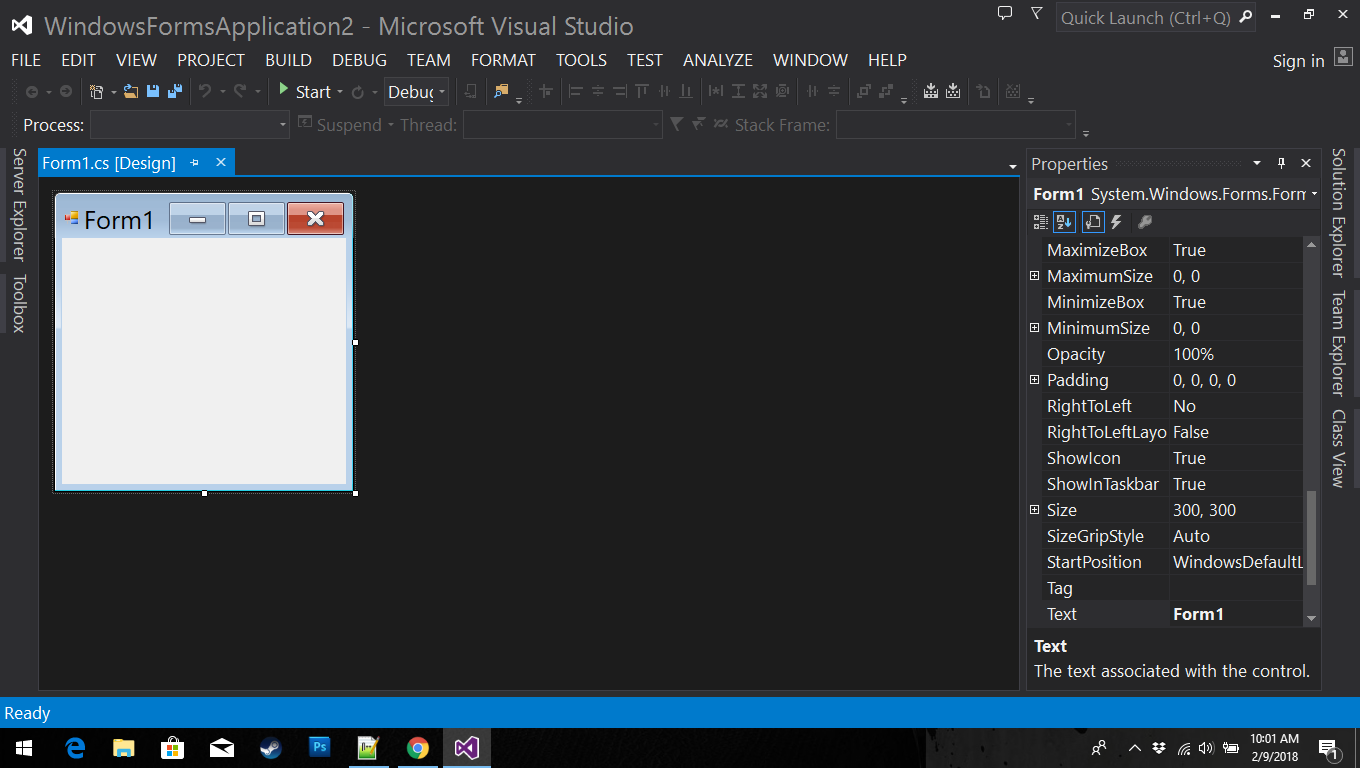Show Events with the lightning bolt icon
The width and height of the screenshot is (1360, 768).
coord(1117,222)
